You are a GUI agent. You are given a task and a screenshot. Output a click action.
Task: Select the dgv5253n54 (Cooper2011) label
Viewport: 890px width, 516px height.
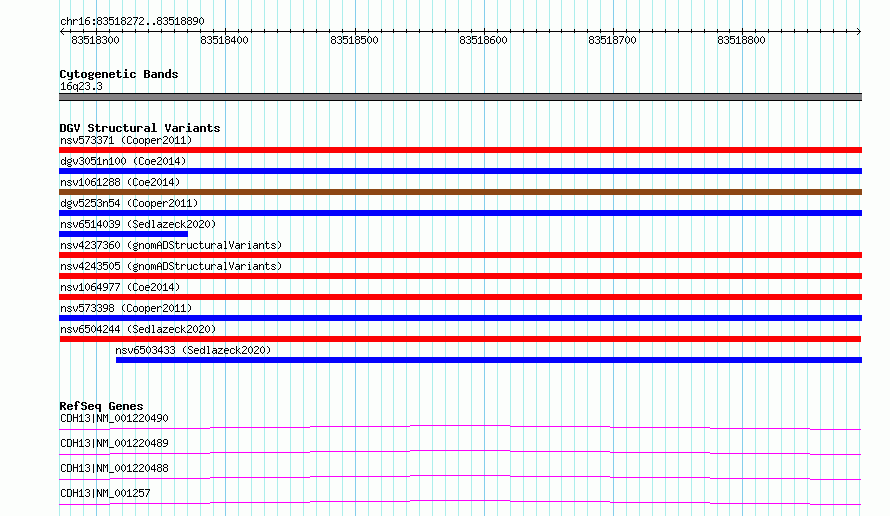pyautogui.click(x=129, y=203)
